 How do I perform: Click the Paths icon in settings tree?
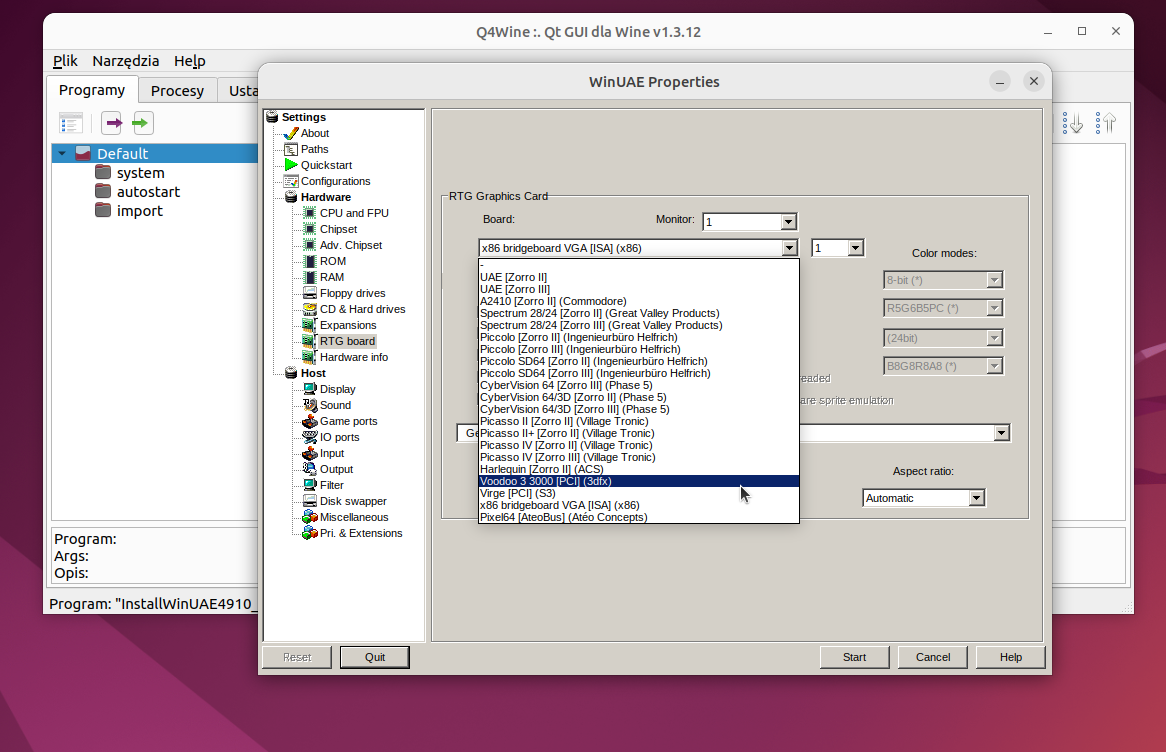tap(292, 150)
